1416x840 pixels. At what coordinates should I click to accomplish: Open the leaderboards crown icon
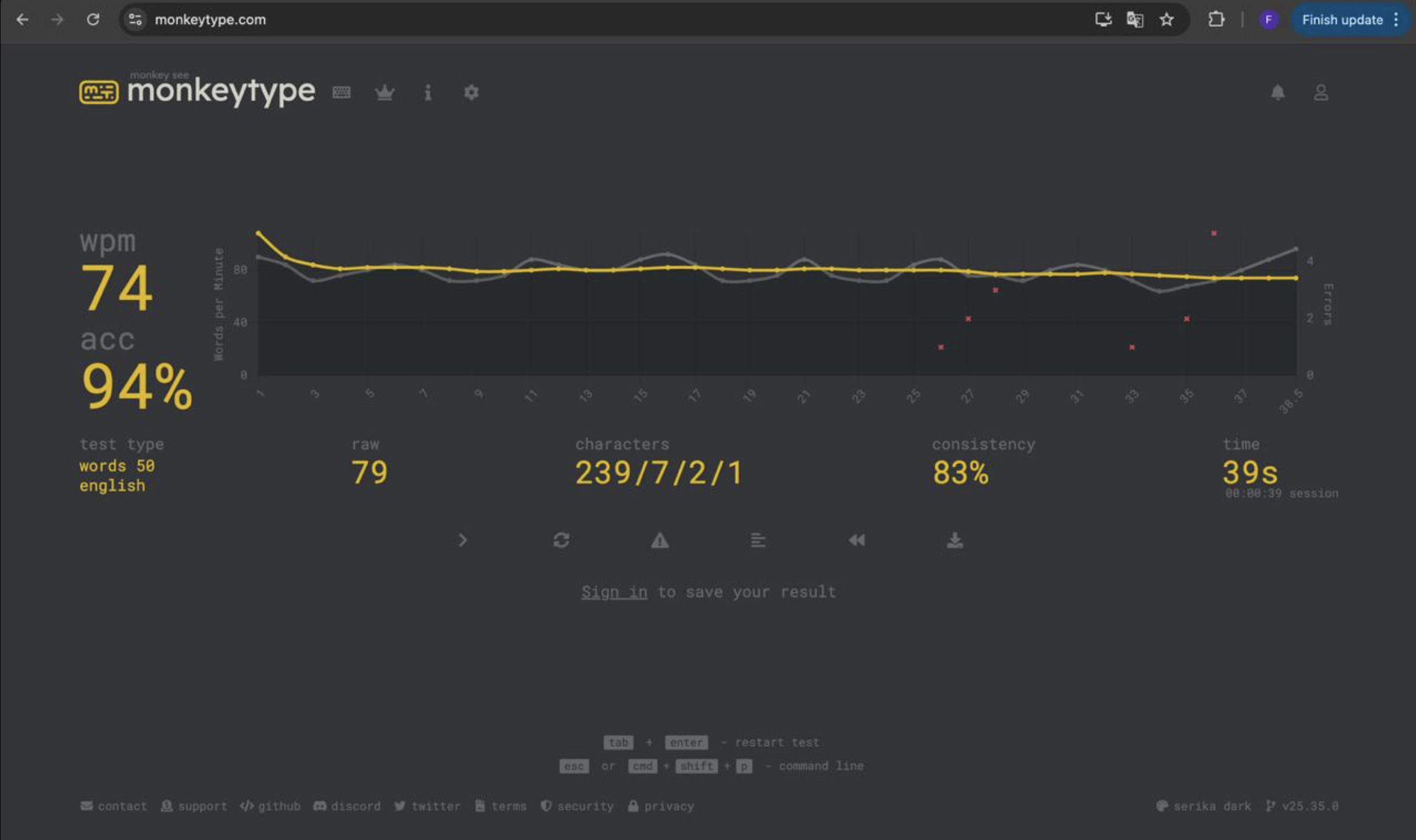[x=384, y=92]
